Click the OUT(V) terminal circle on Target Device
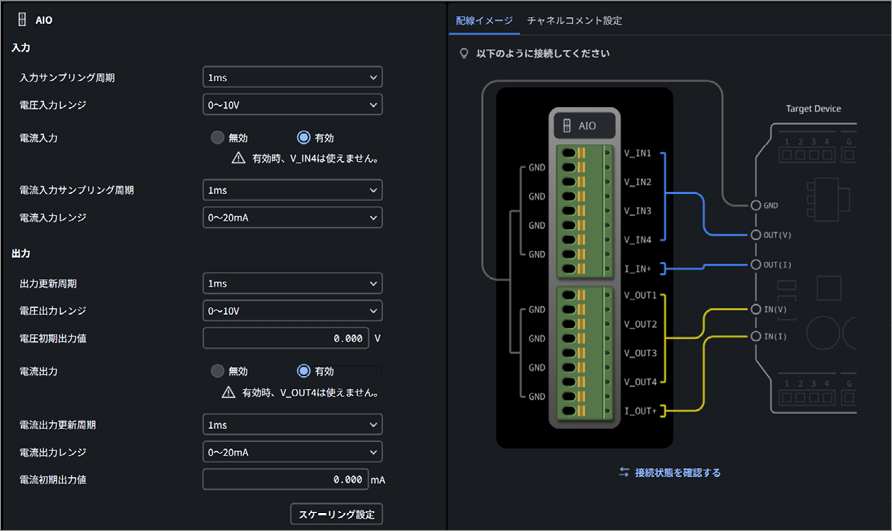 (x=755, y=235)
